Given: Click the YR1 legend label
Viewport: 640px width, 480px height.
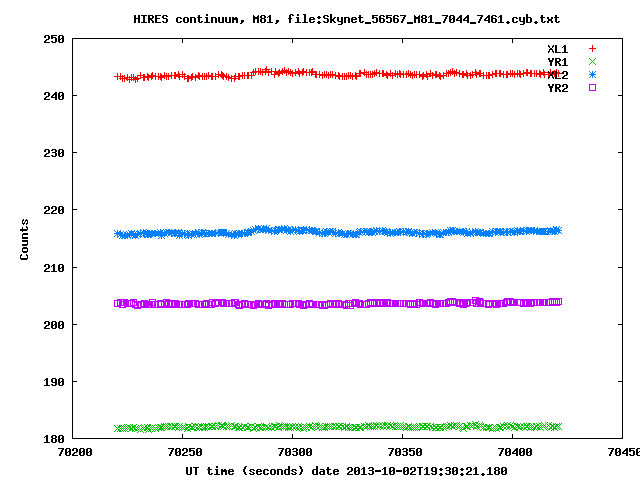Looking at the screenshot, I should [x=558, y=62].
